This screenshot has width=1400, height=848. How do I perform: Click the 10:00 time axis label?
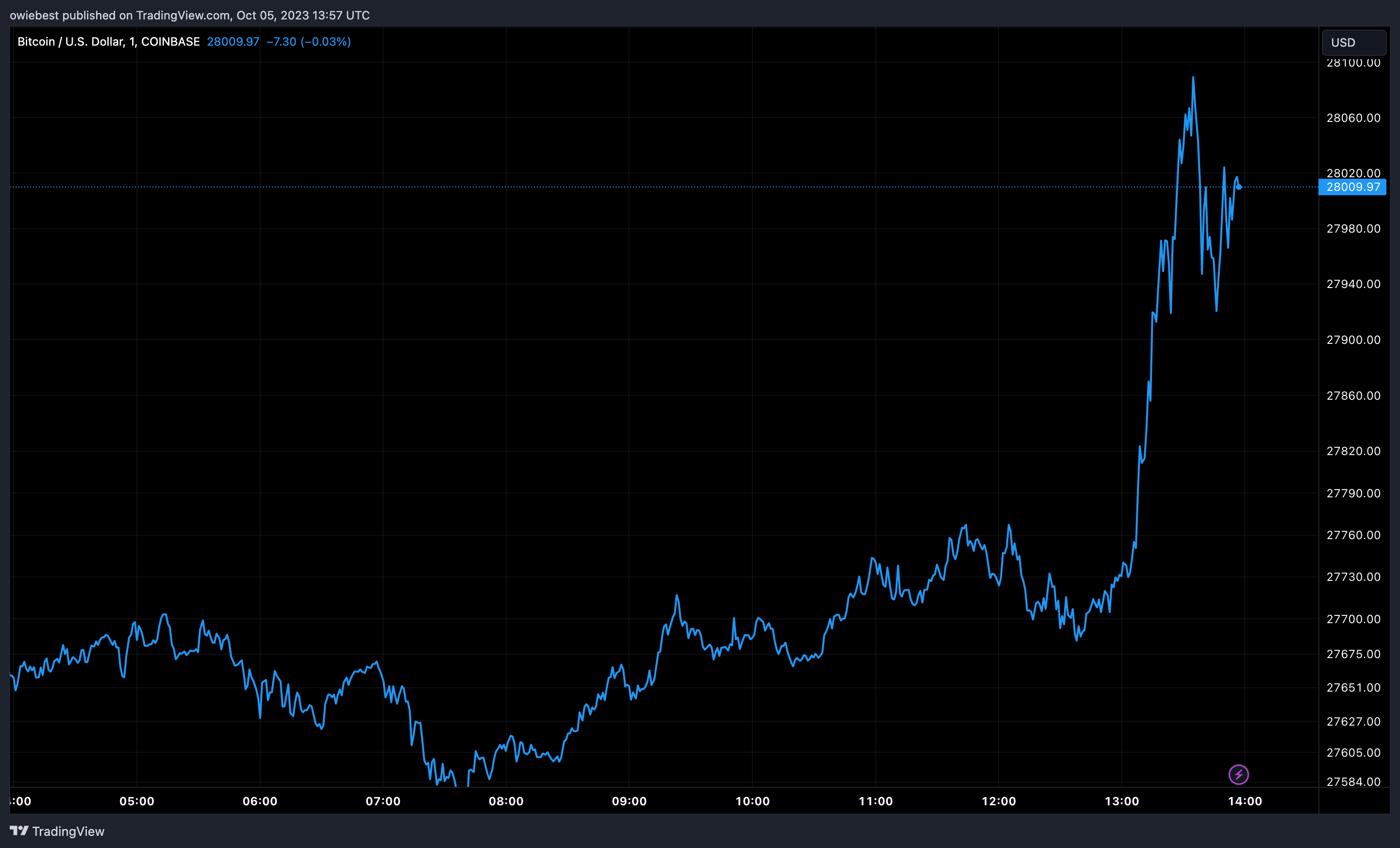pyautogui.click(x=752, y=801)
